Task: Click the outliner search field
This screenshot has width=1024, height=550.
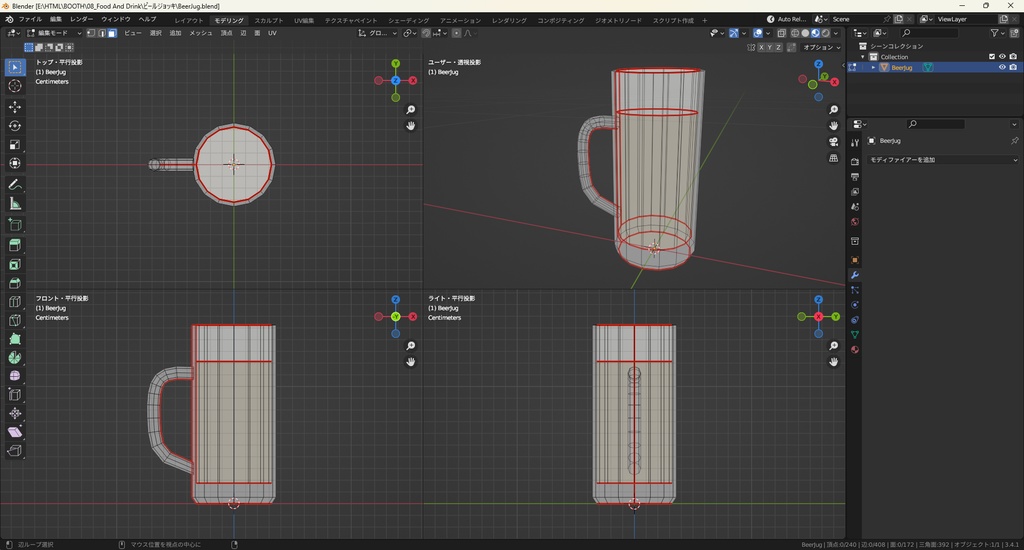Action: click(929, 33)
